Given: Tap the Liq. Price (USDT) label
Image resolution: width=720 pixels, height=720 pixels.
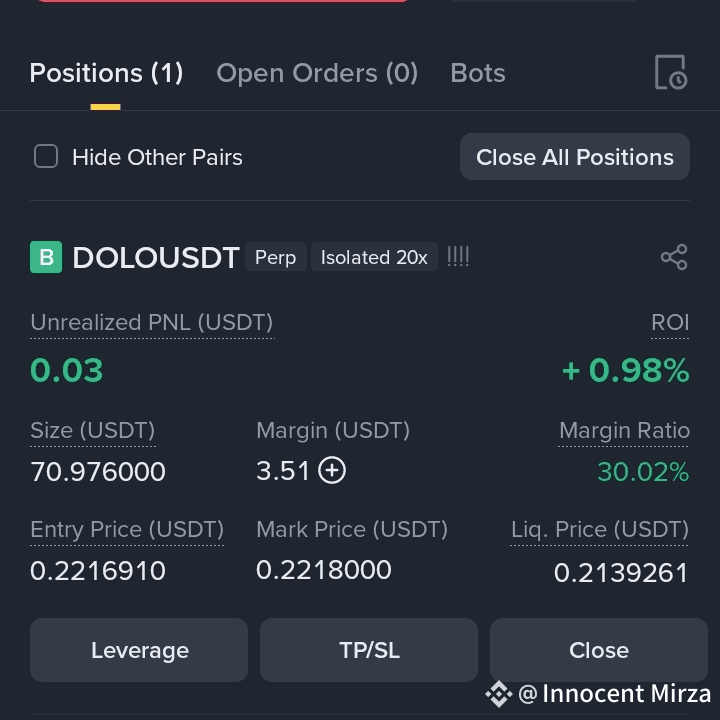Looking at the screenshot, I should point(600,529).
